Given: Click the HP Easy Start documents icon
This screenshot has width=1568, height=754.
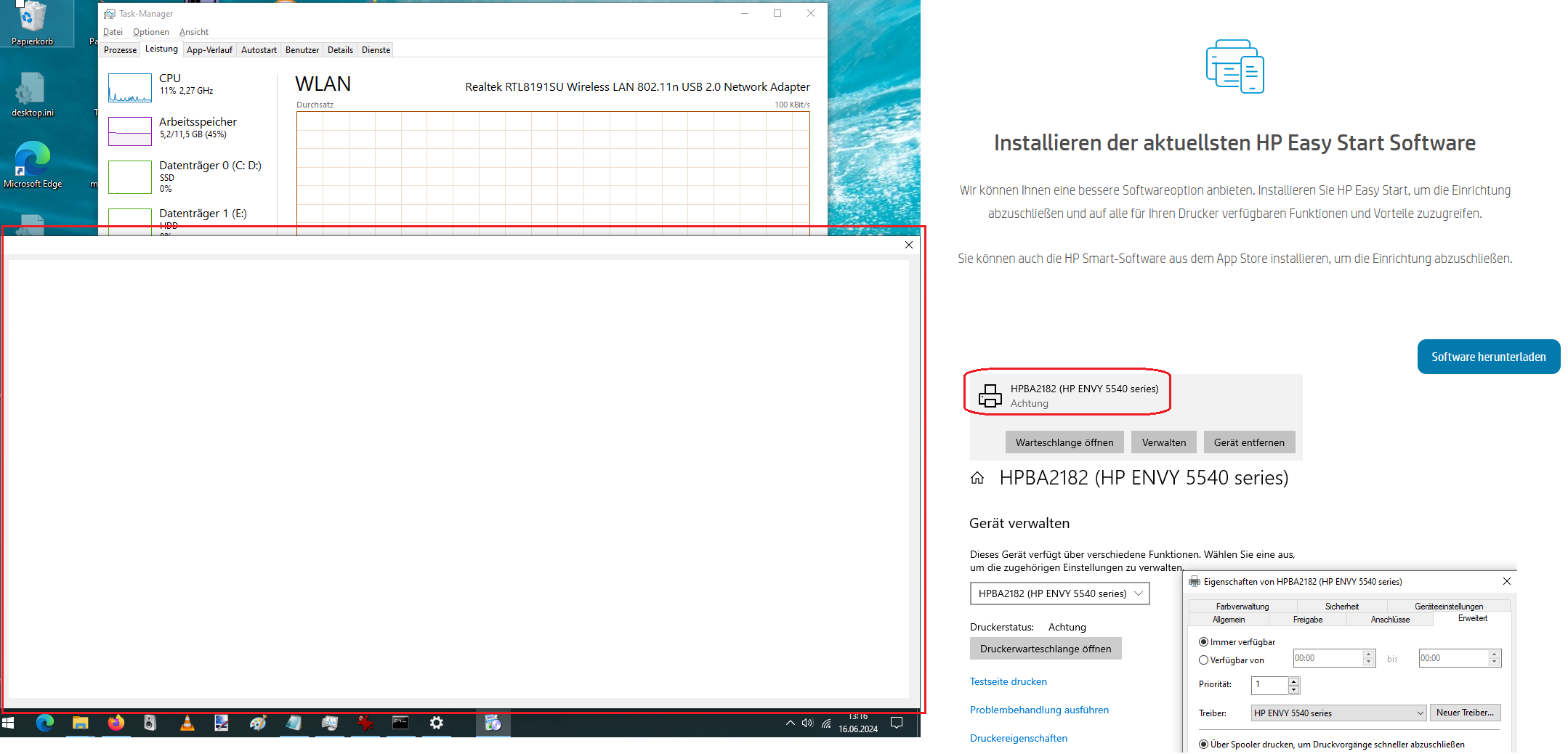Looking at the screenshot, I should tap(1235, 67).
